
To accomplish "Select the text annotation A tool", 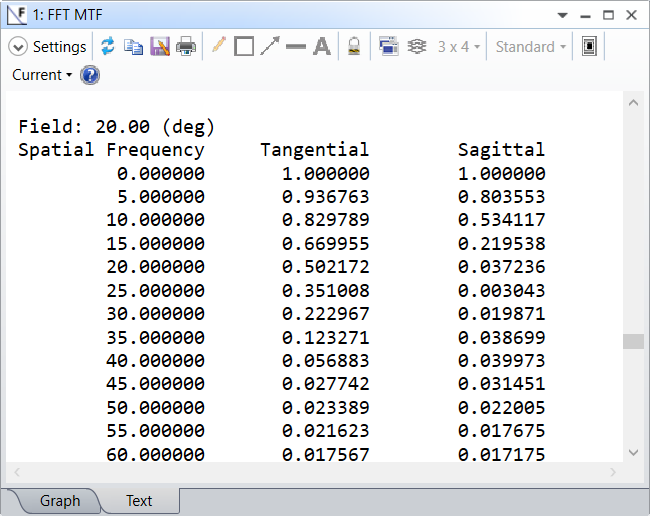I will (322, 46).
